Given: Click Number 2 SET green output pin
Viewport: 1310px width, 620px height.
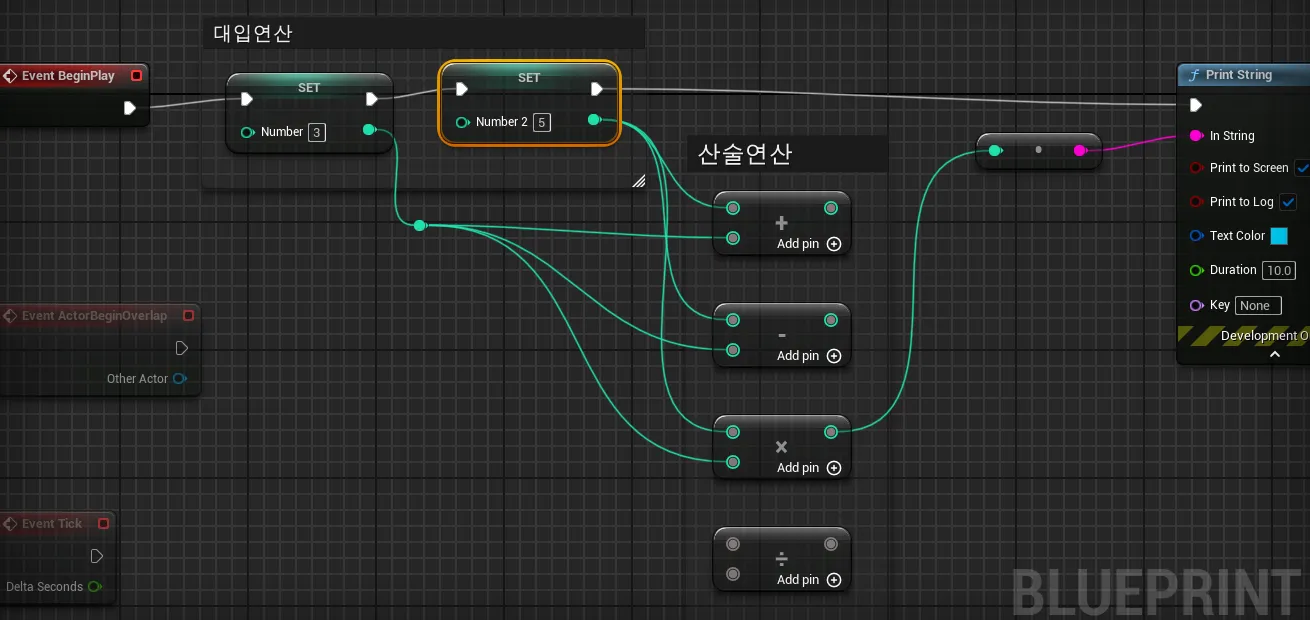Looking at the screenshot, I should point(594,120).
